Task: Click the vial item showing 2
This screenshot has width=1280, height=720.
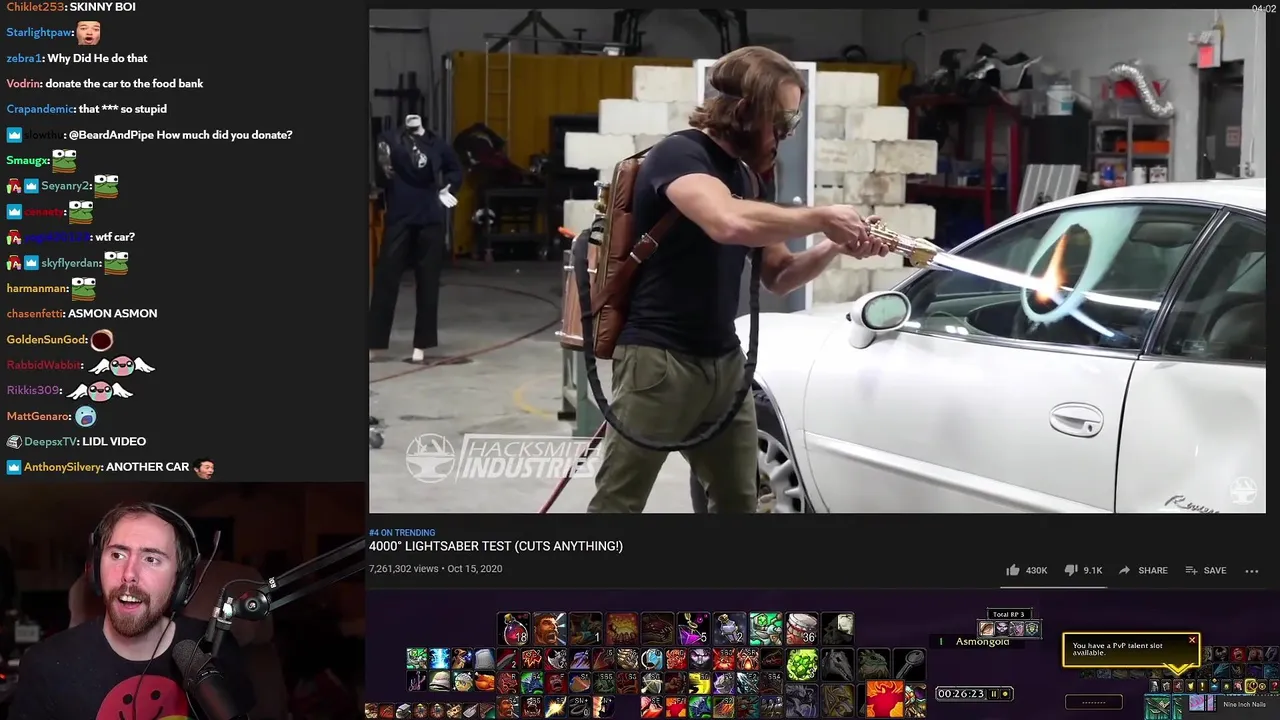Action: coord(730,629)
